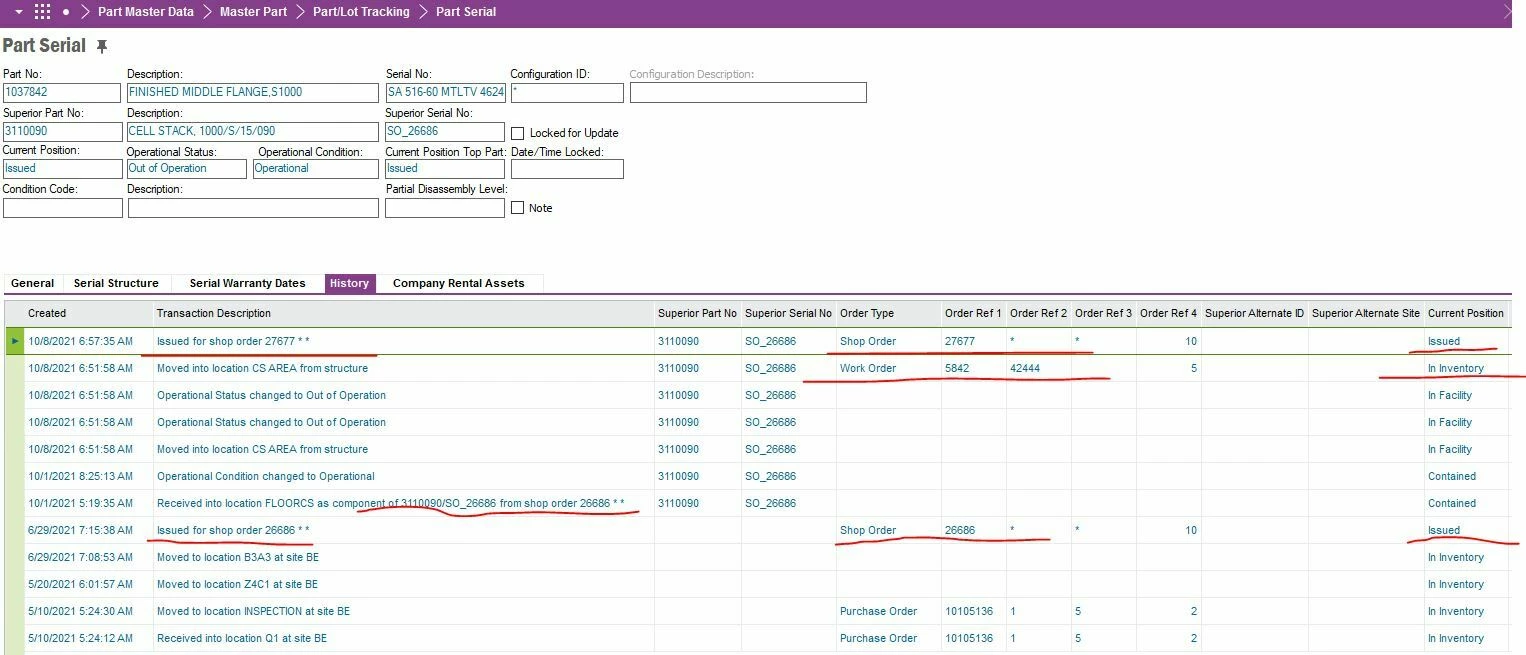The image size is (1526, 655).
Task: Select the Issued for shop order 26686 row
Action: [233, 530]
